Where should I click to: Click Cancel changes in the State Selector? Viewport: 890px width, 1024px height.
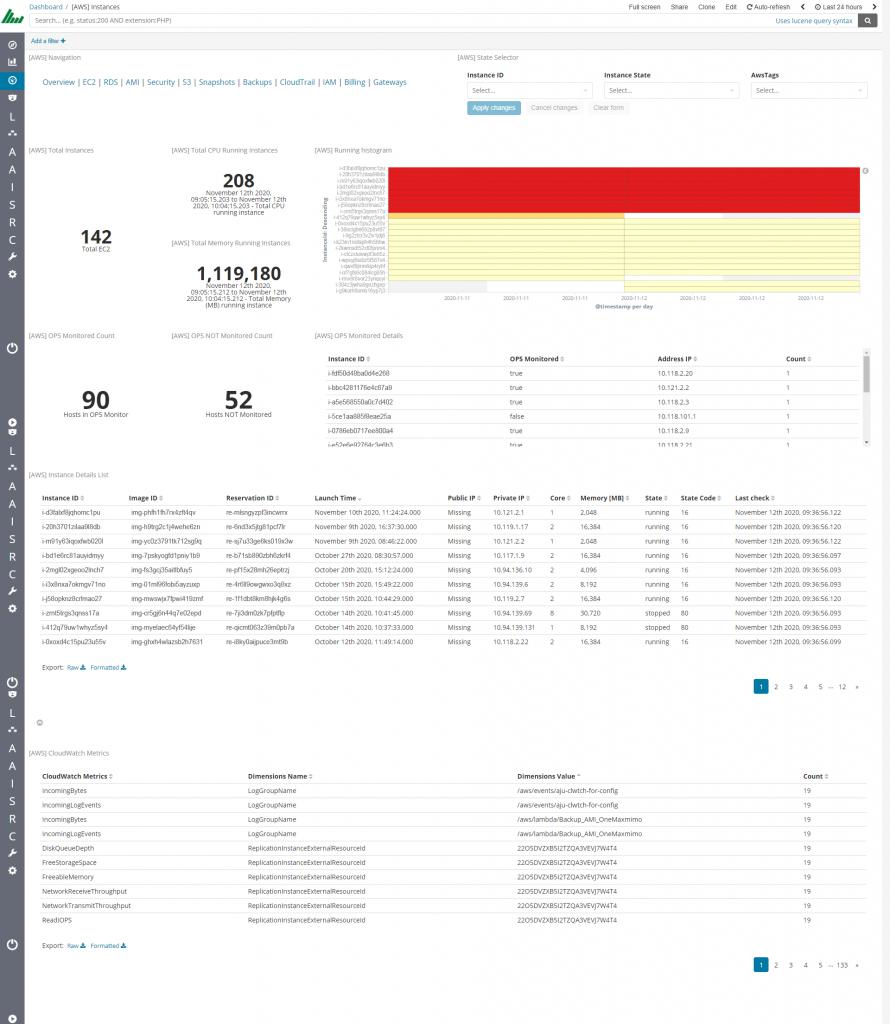(554, 107)
